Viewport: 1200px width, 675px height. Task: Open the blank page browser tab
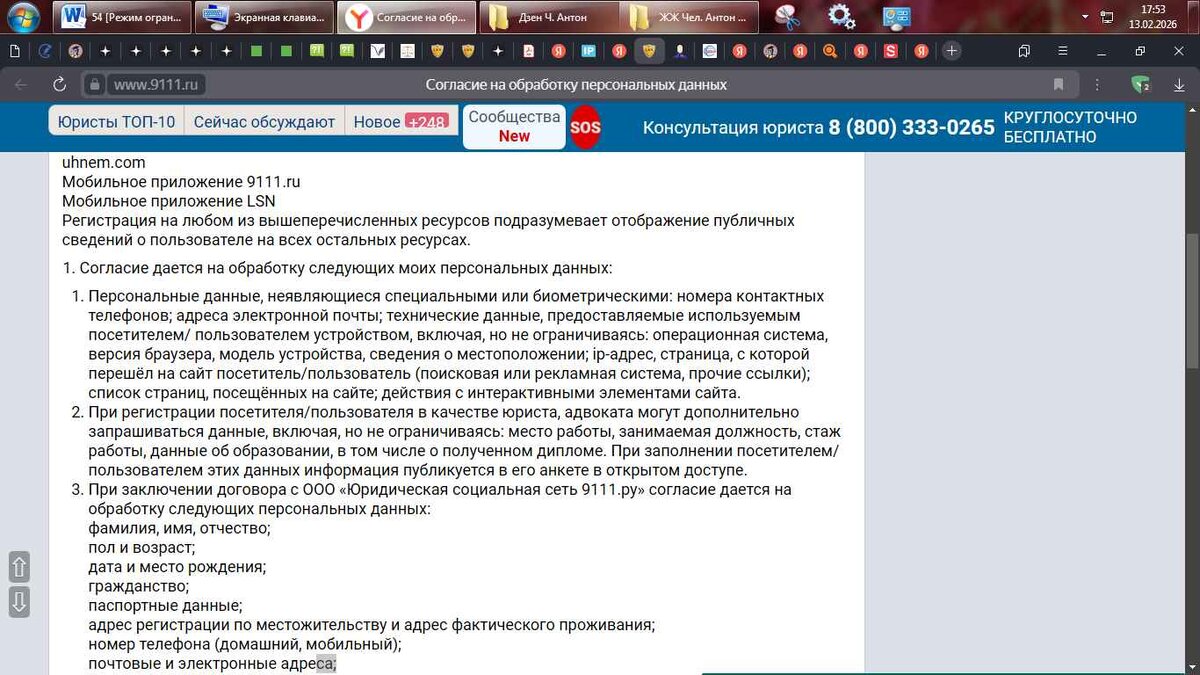click(15, 51)
